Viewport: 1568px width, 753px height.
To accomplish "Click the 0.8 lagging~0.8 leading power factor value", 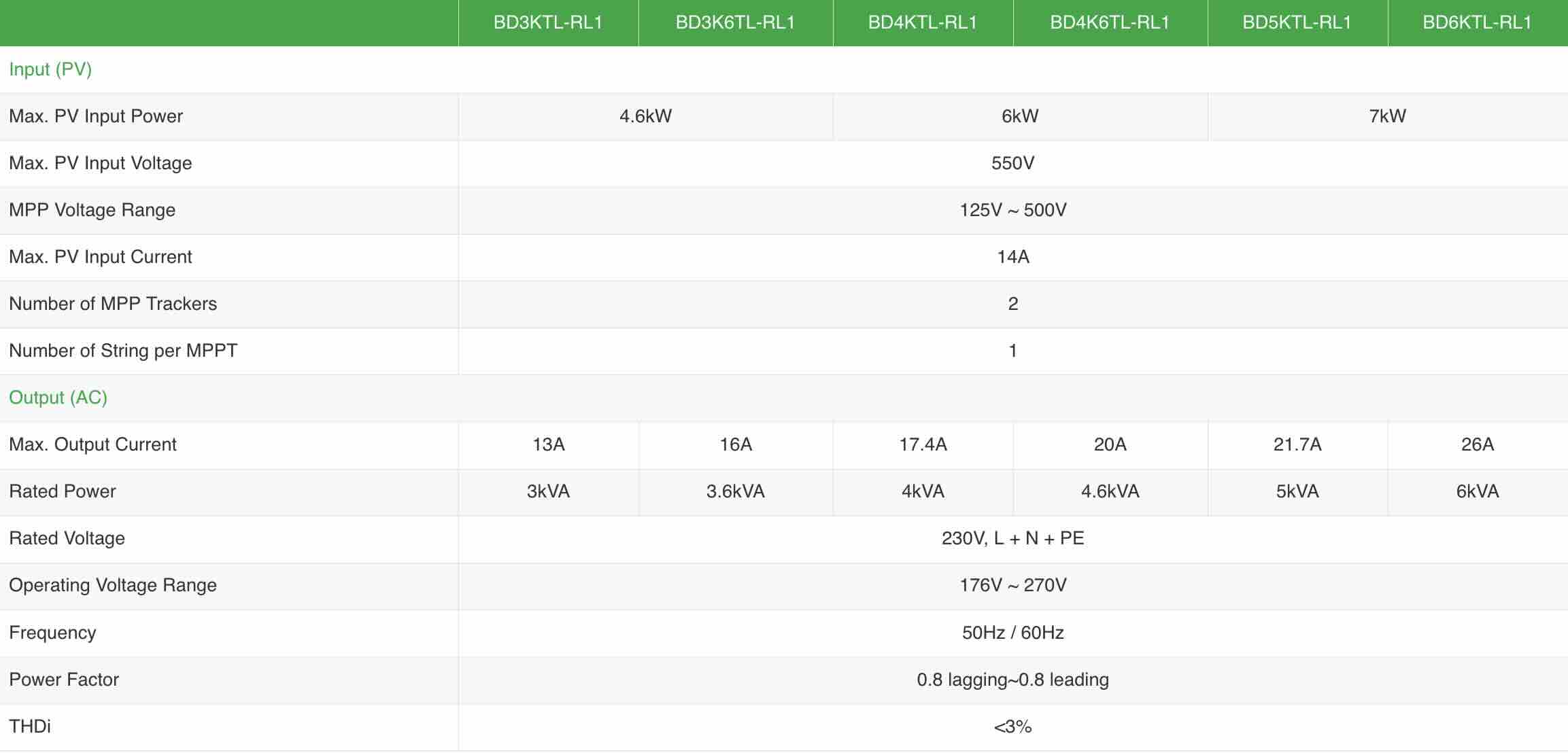I will [x=1013, y=680].
